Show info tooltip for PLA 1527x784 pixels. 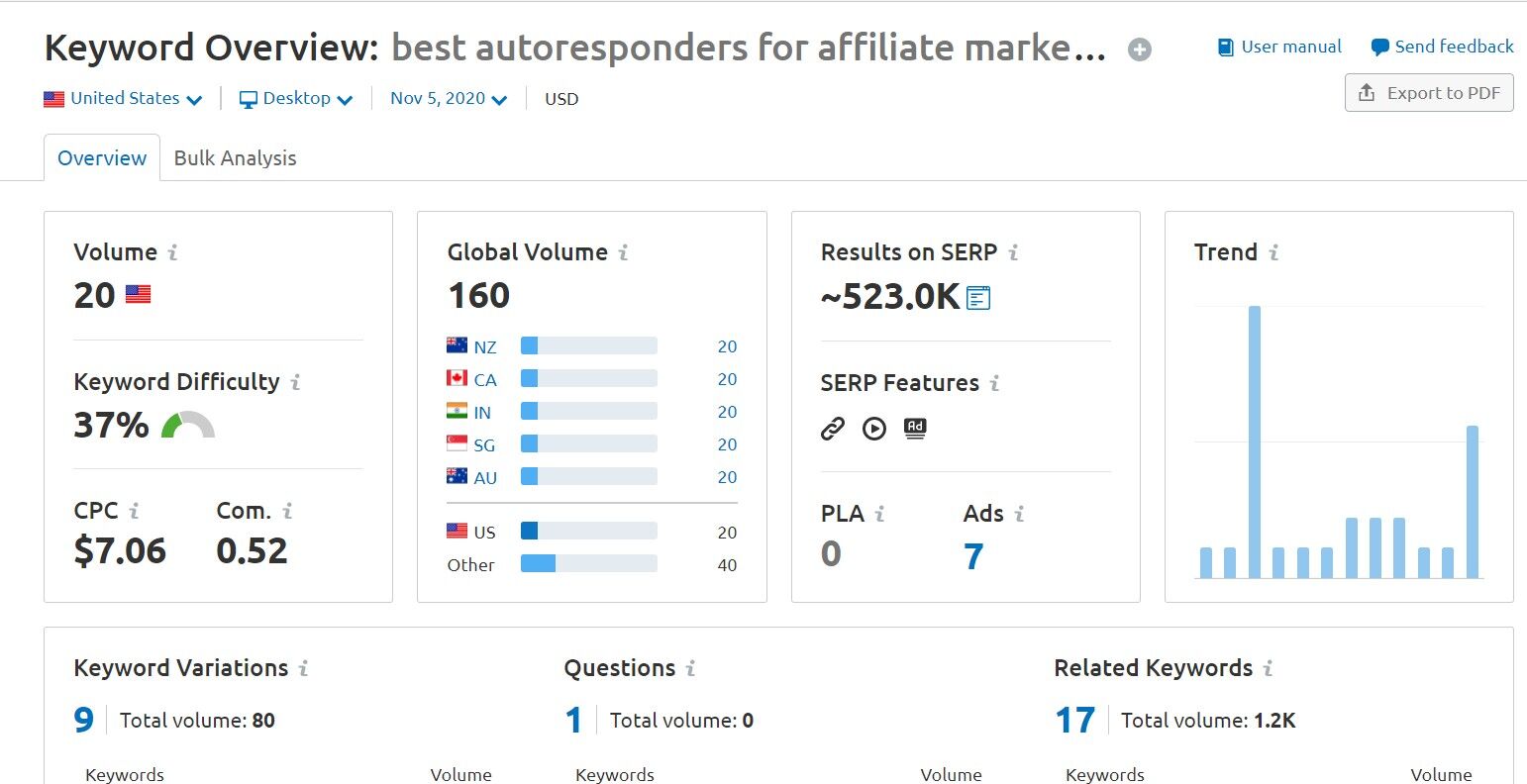pyautogui.click(x=879, y=515)
